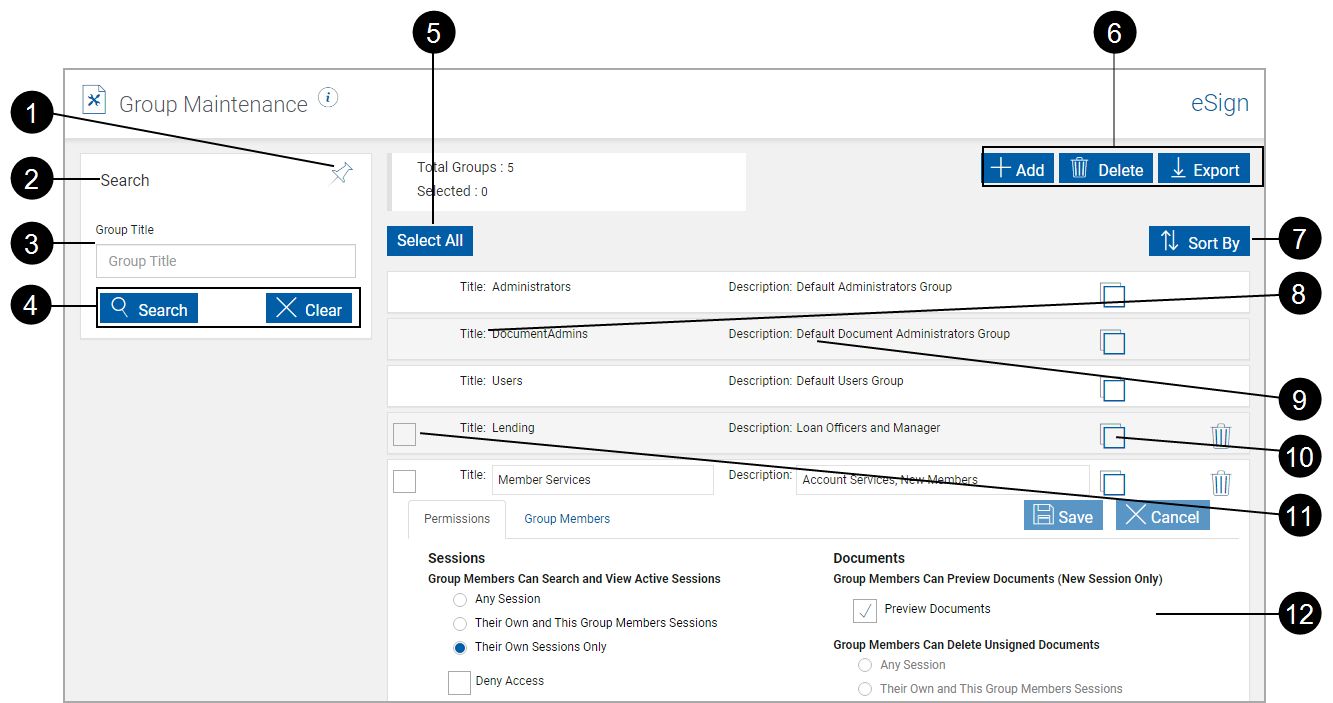The image size is (1333, 703).
Task: Open the DocumentAdmins group row
Action: pyautogui.click(x=818, y=339)
